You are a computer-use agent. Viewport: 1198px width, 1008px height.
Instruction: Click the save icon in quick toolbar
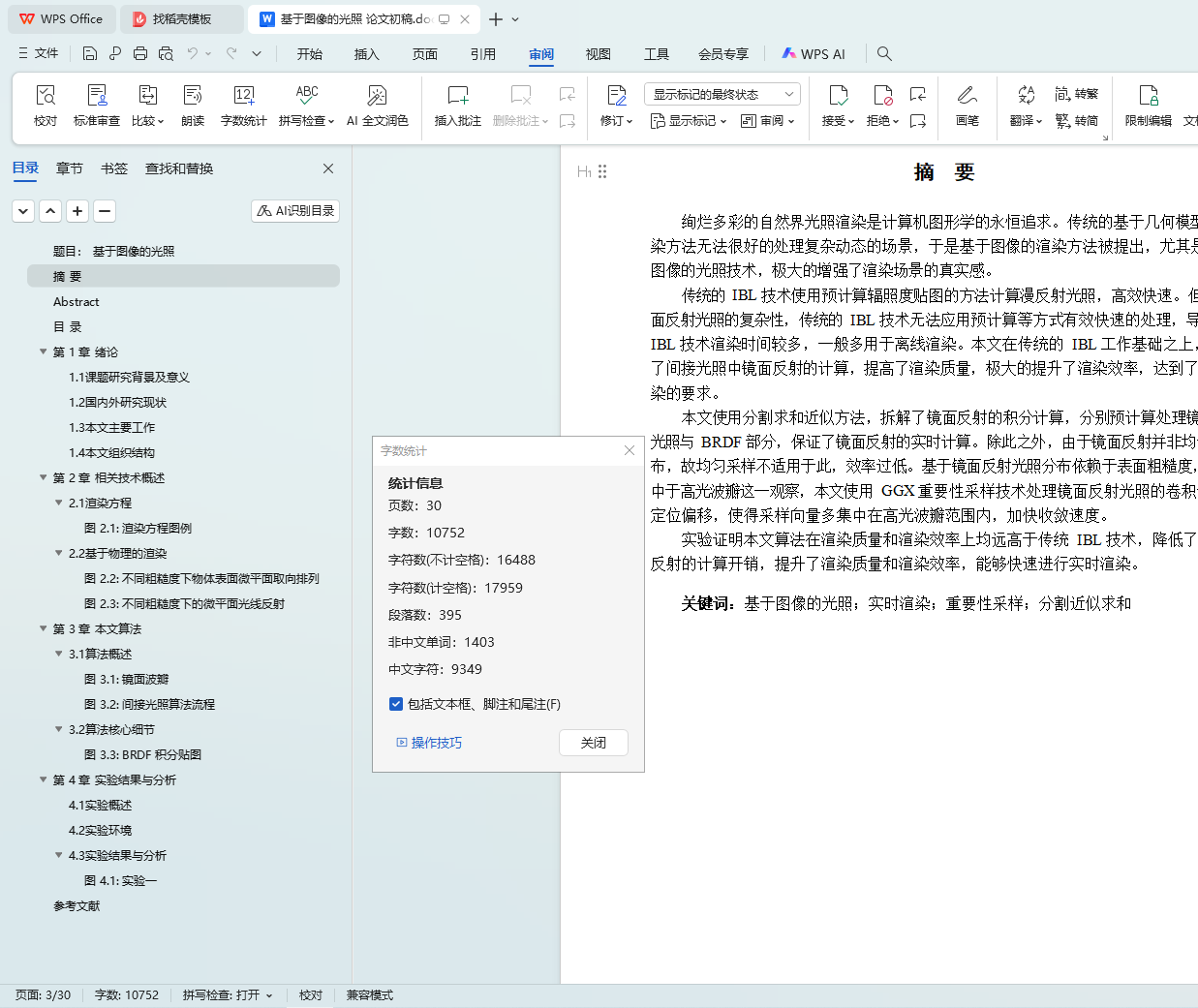coord(90,53)
